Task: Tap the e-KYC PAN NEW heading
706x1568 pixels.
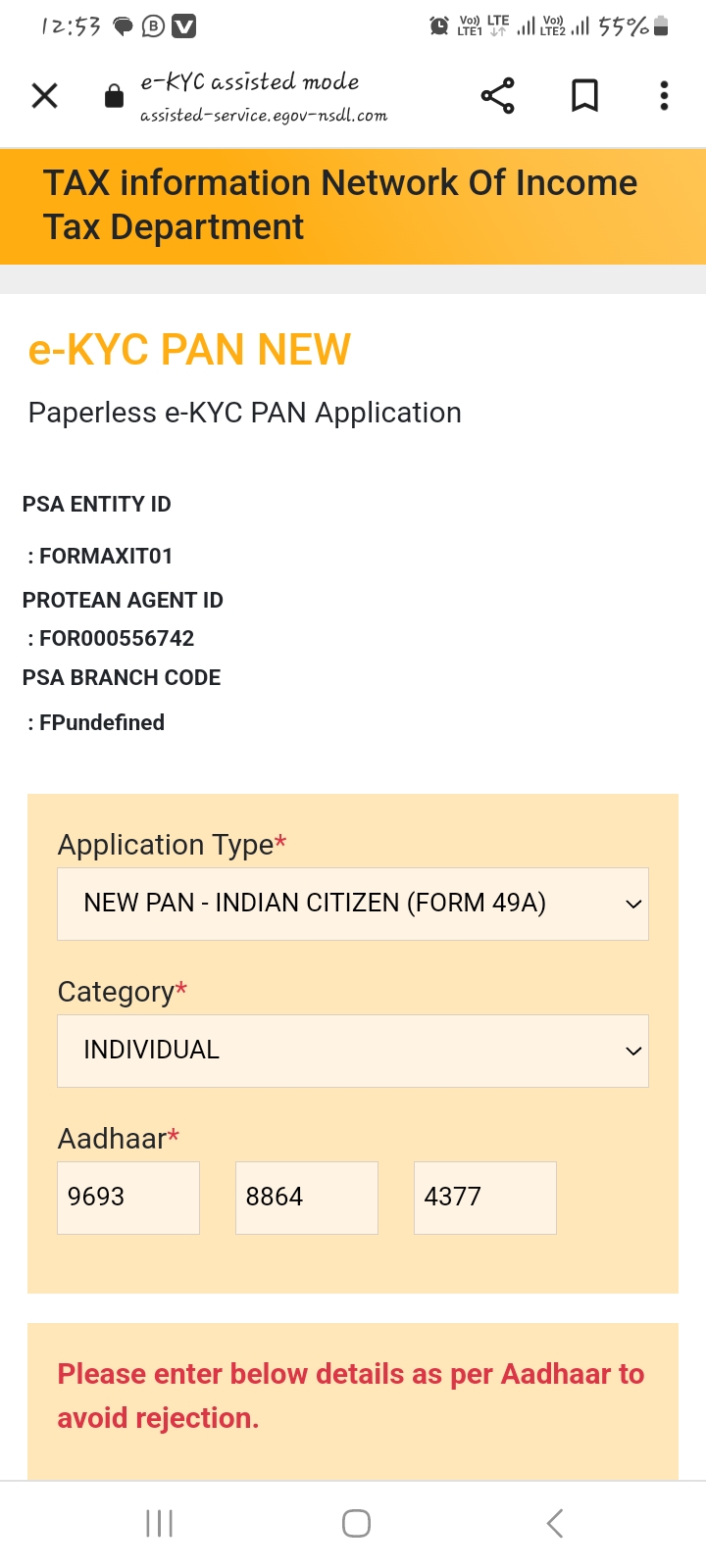Action: click(x=189, y=350)
